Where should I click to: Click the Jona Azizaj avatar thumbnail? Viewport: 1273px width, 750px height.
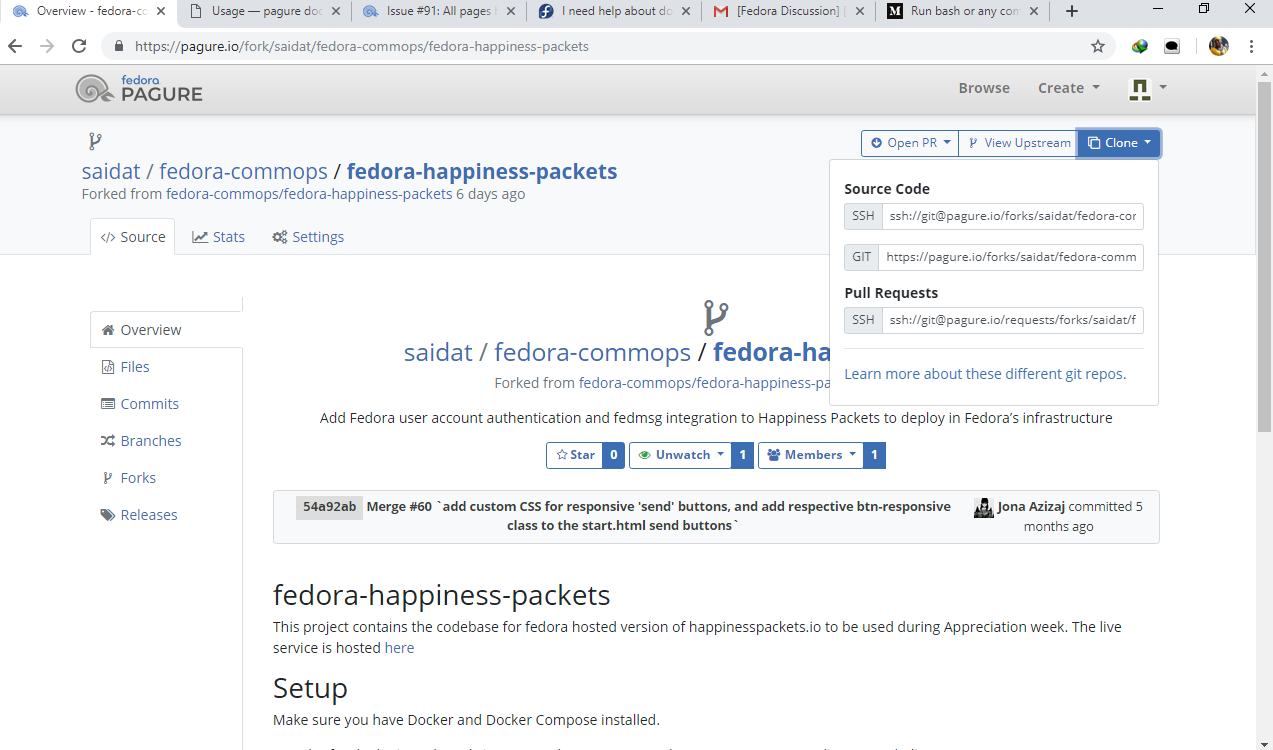click(x=983, y=507)
